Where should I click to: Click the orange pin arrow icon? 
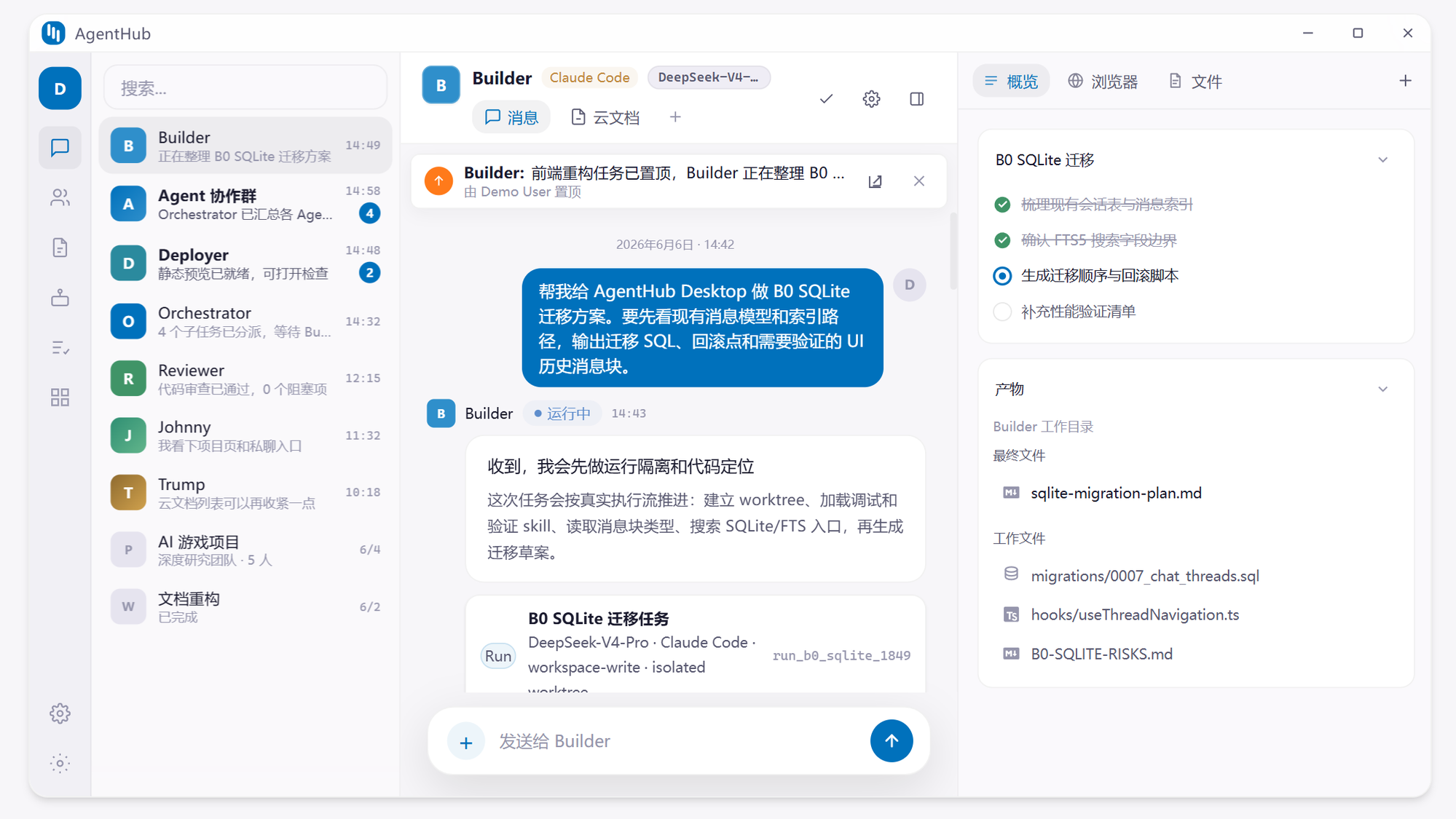point(438,181)
